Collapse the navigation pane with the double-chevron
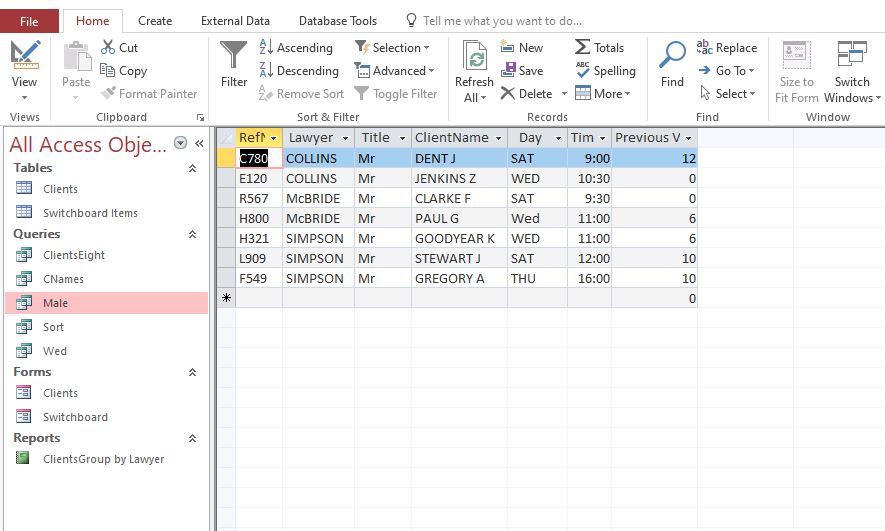The height and width of the screenshot is (531, 885). (x=199, y=143)
